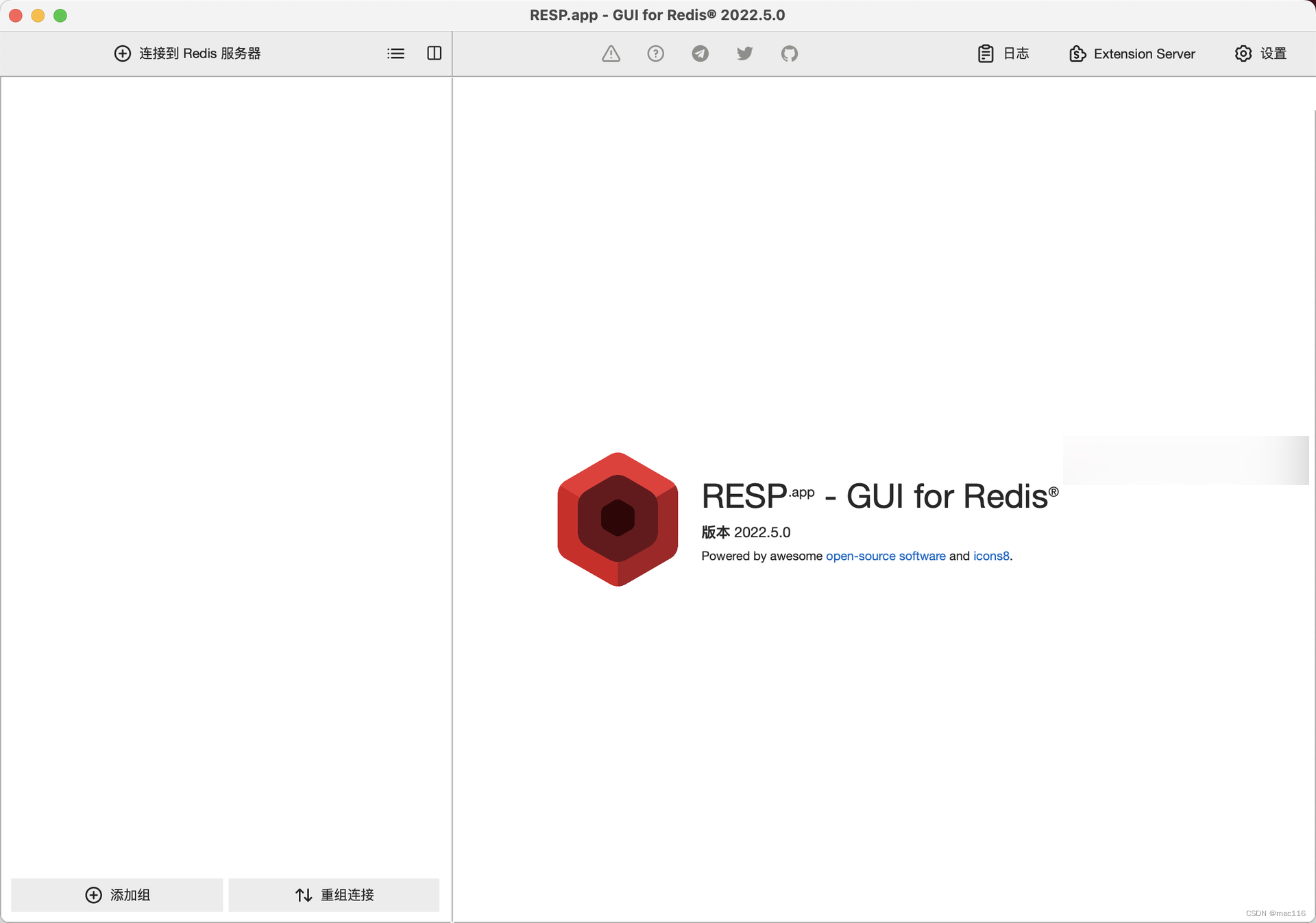View the 日志 application logs
This screenshot has height=923, width=1316.
pos(1003,53)
